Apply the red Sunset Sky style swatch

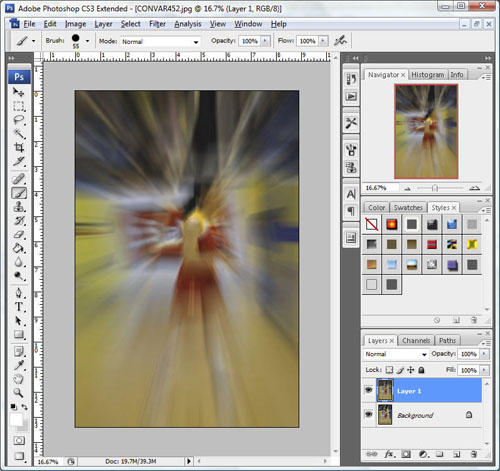tap(392, 224)
